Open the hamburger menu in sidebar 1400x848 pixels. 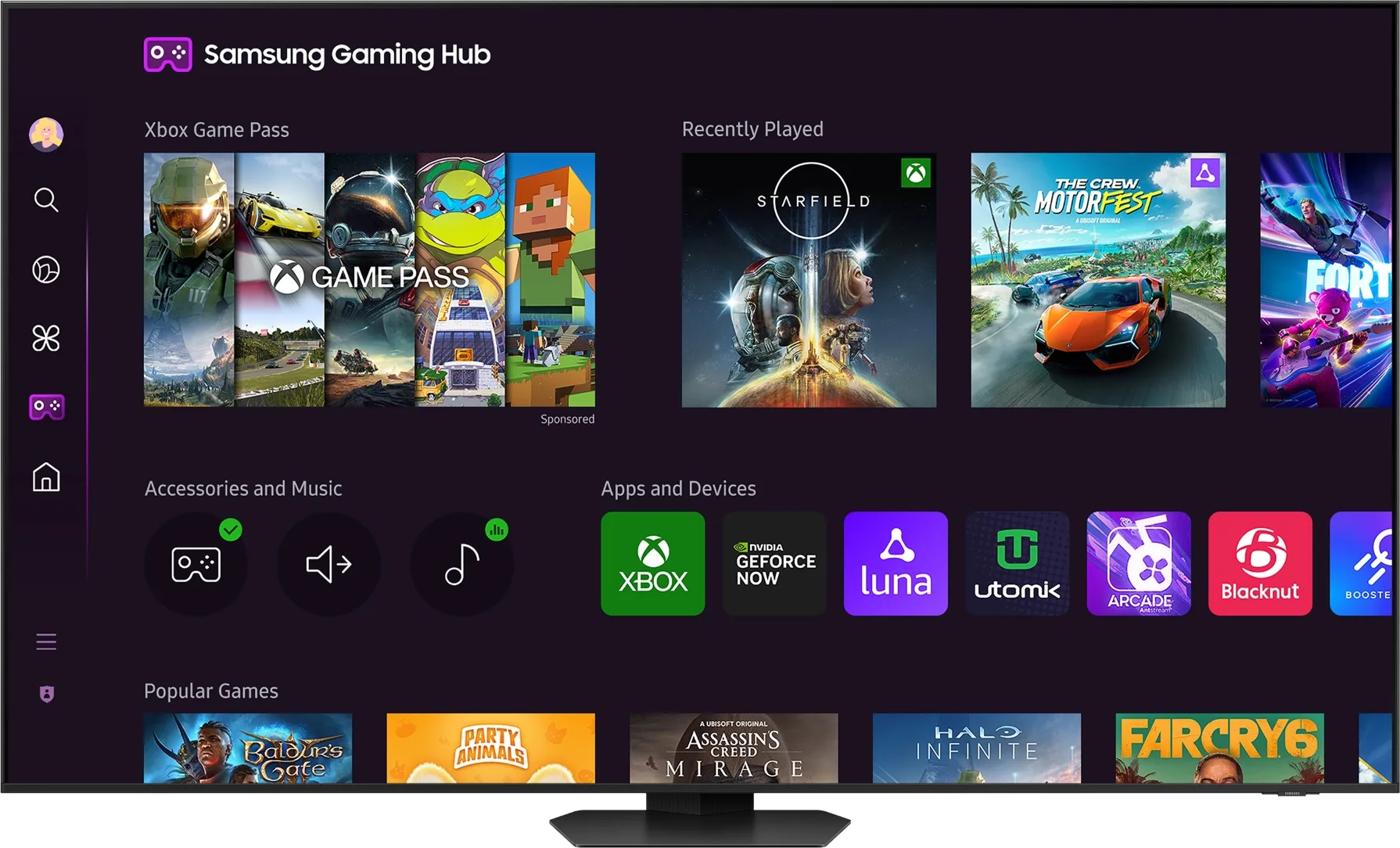[x=46, y=642]
